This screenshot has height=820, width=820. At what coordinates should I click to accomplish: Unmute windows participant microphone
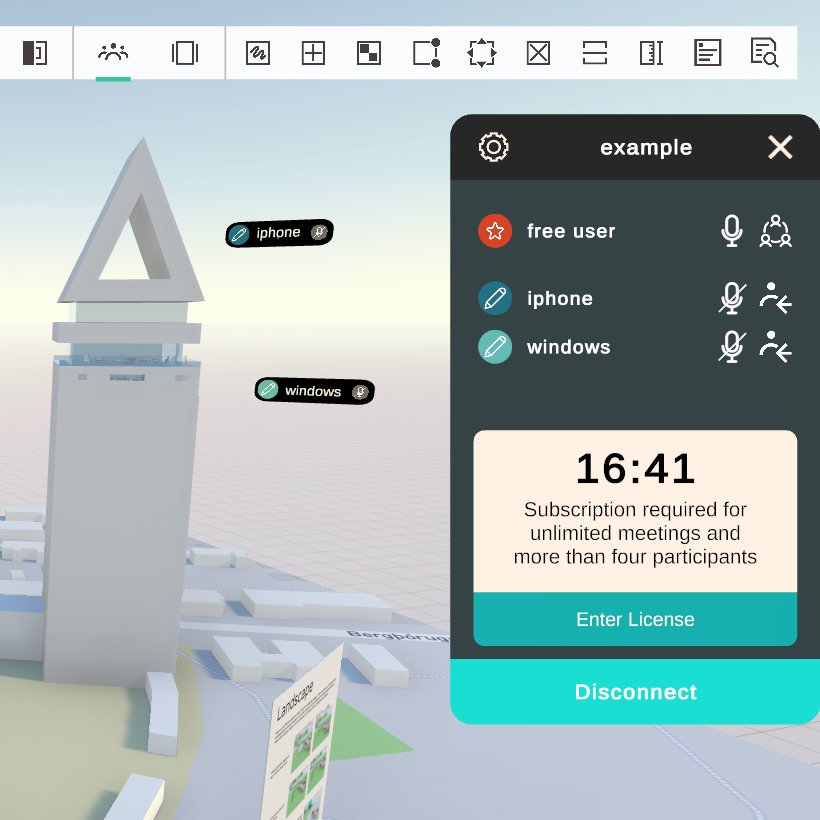[732, 347]
